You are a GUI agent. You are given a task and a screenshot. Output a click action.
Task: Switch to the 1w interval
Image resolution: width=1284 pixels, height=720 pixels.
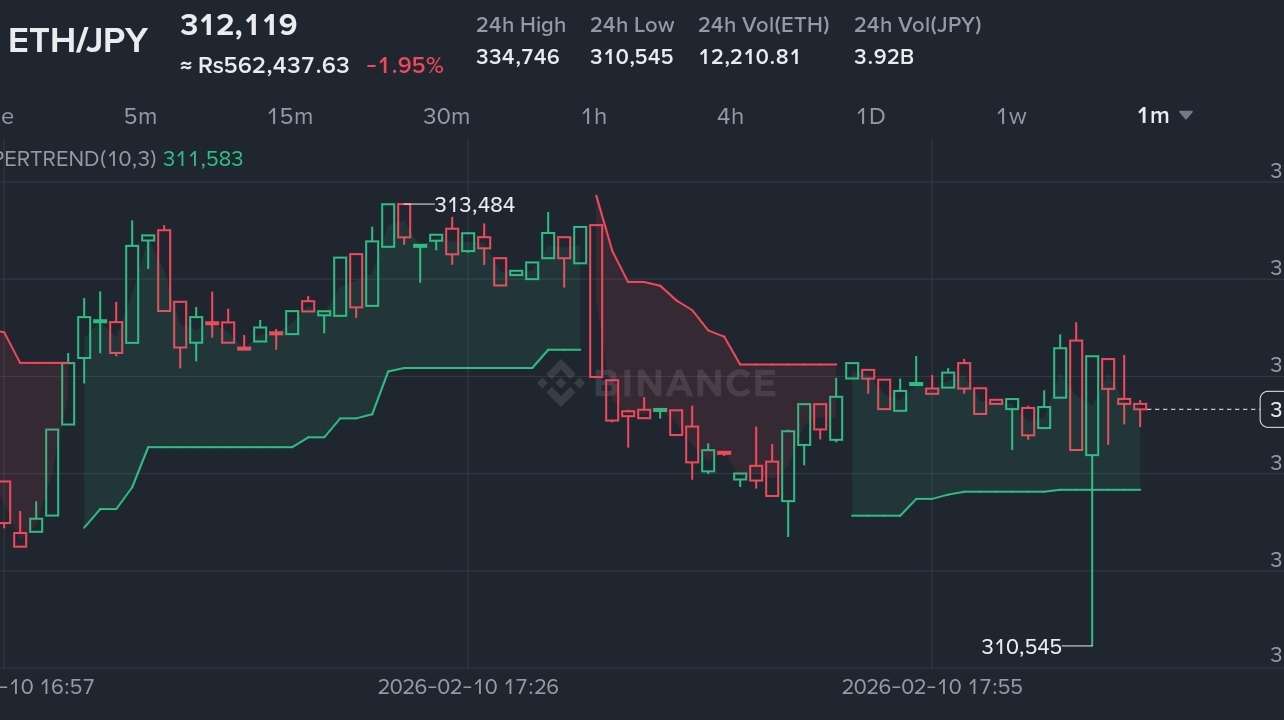pos(1011,116)
